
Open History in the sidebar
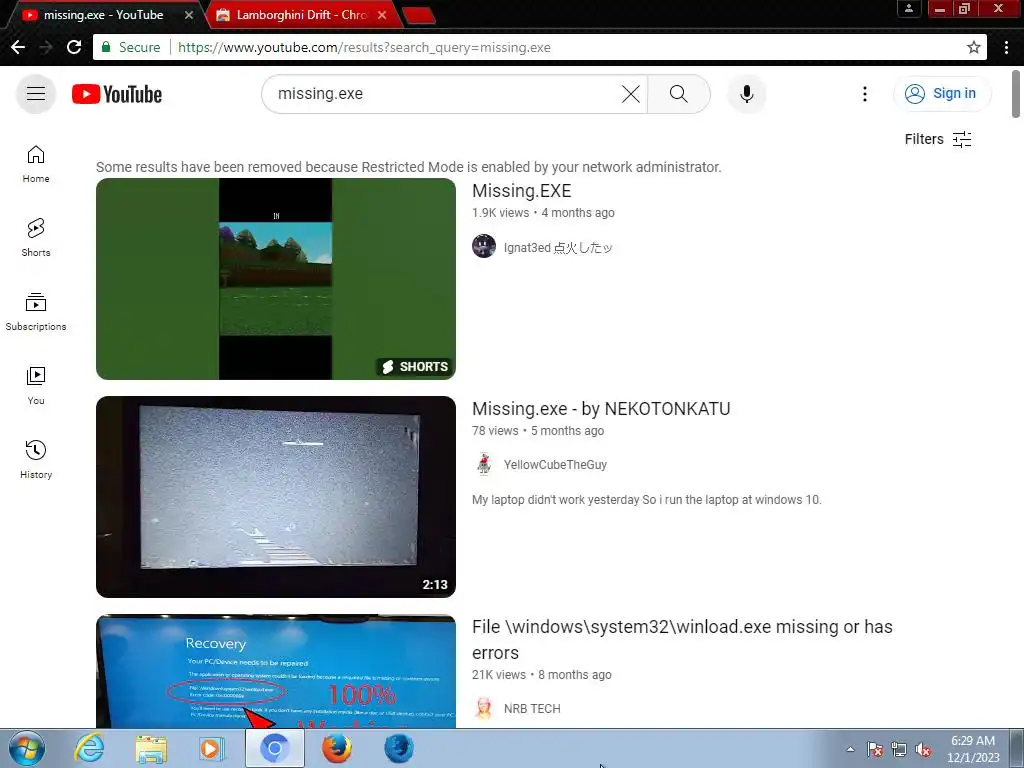click(36, 460)
